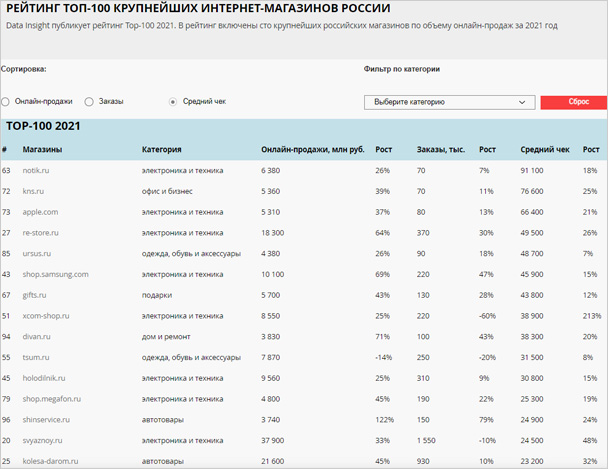
Task: Select the Средний чек sorting radio button
Action: [x=173, y=102]
